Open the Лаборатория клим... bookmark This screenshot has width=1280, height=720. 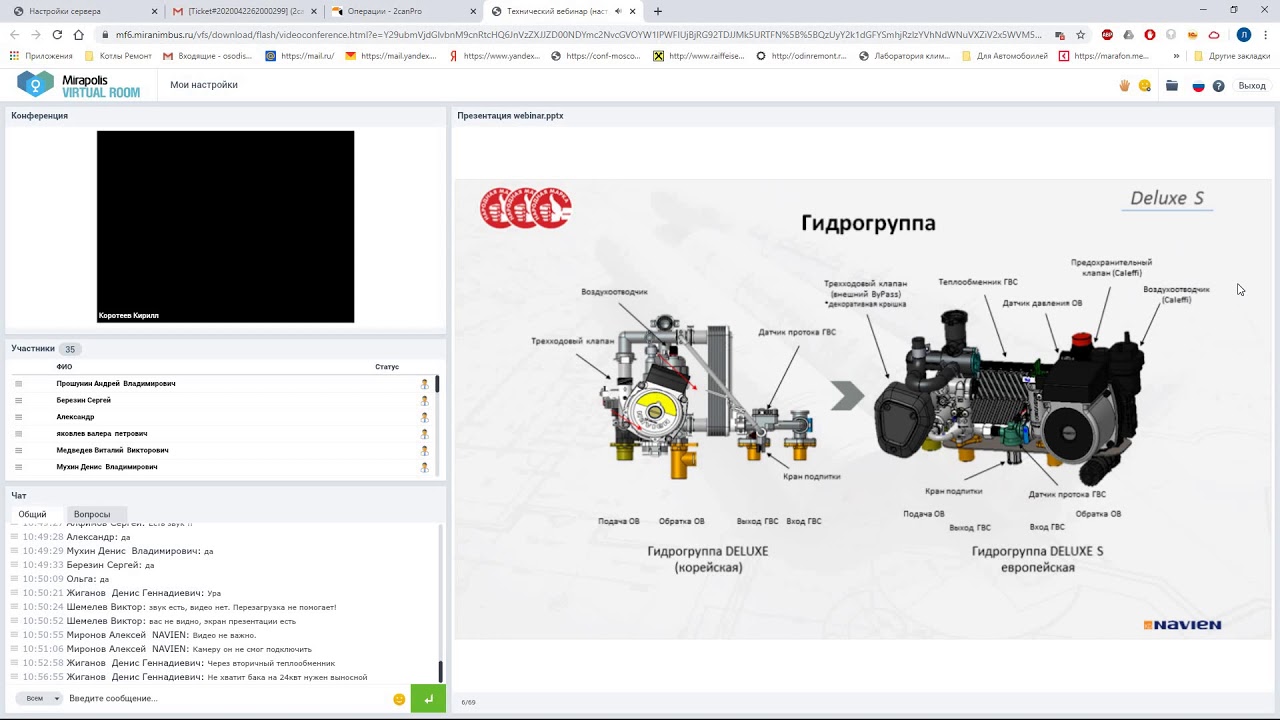pyautogui.click(x=904, y=56)
